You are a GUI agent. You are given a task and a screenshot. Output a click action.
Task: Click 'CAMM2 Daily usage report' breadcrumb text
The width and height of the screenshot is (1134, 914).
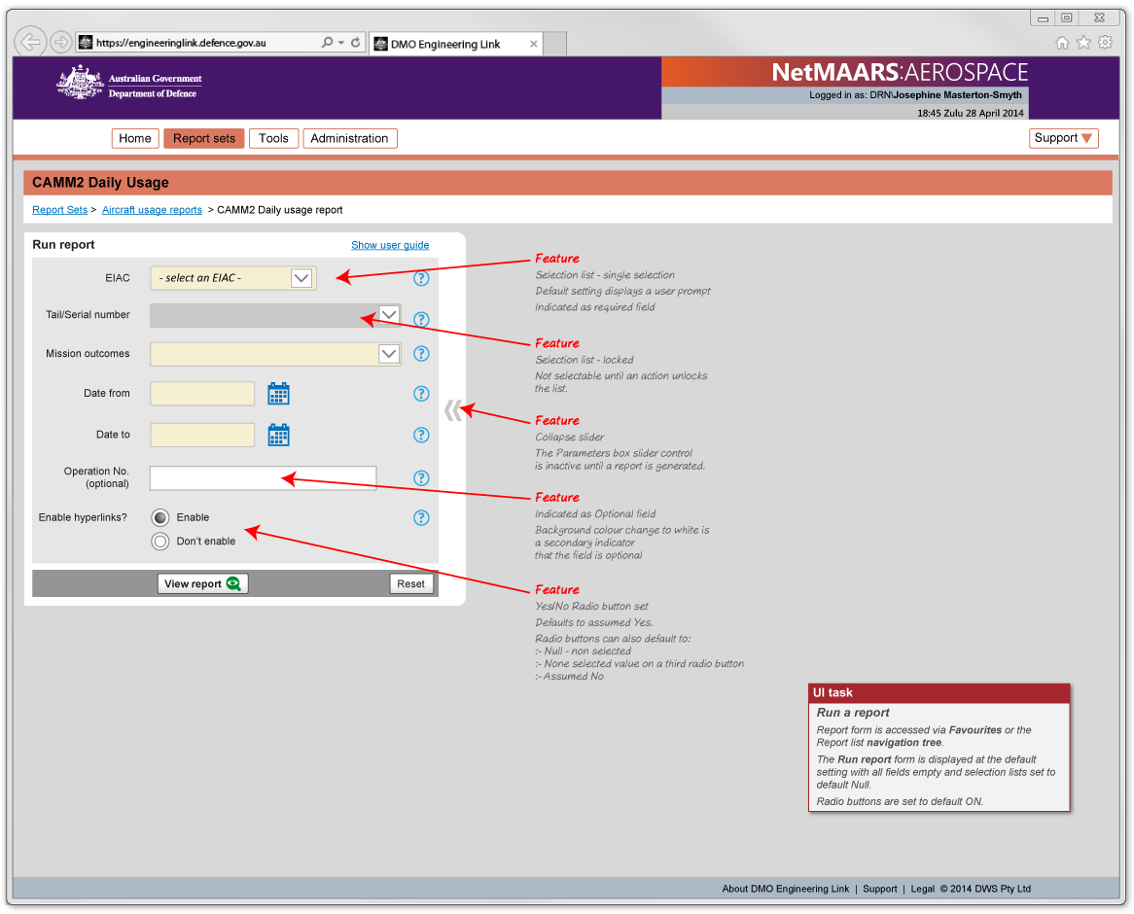(280, 210)
